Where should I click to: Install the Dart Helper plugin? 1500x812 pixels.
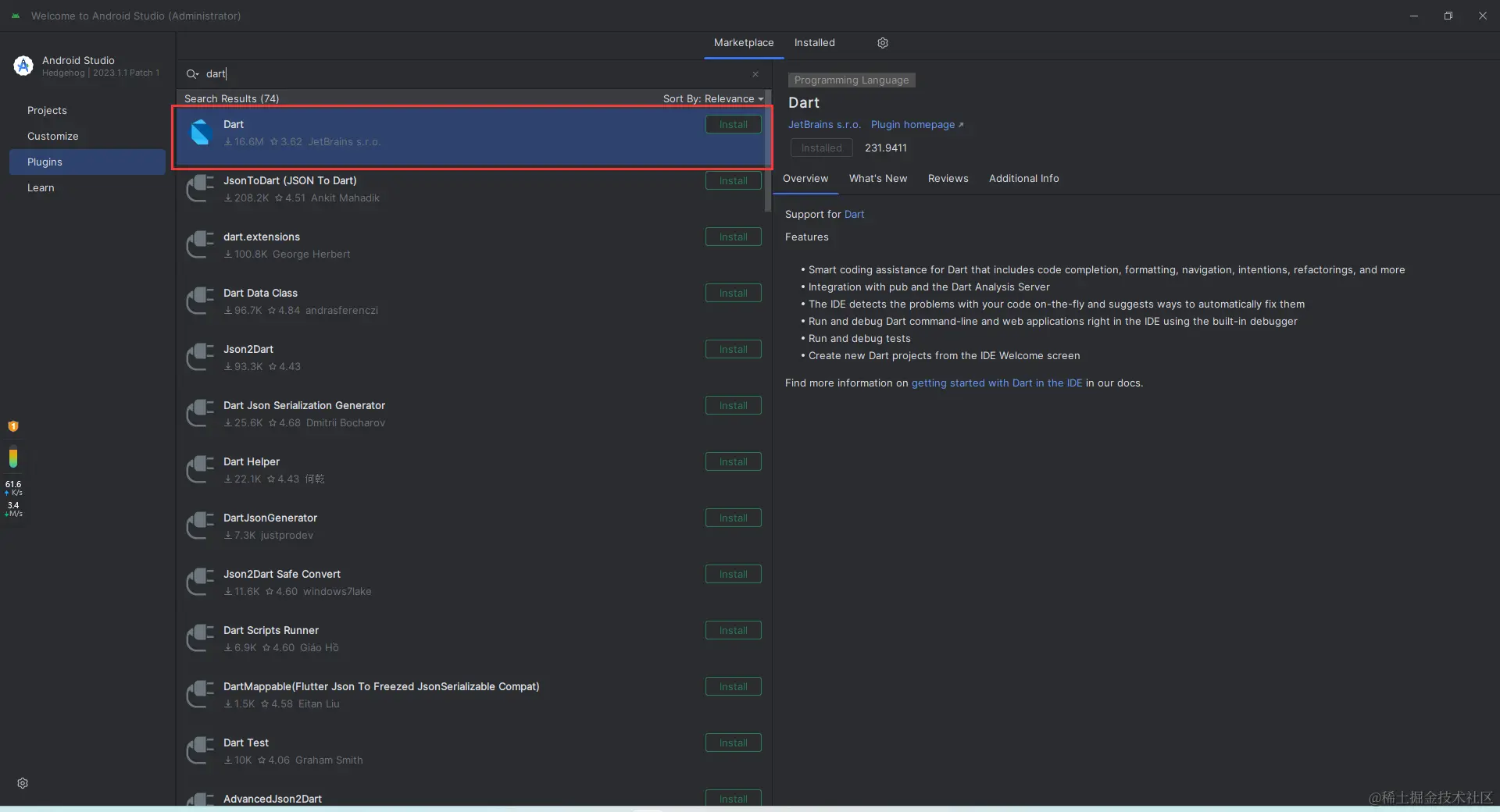(x=734, y=461)
